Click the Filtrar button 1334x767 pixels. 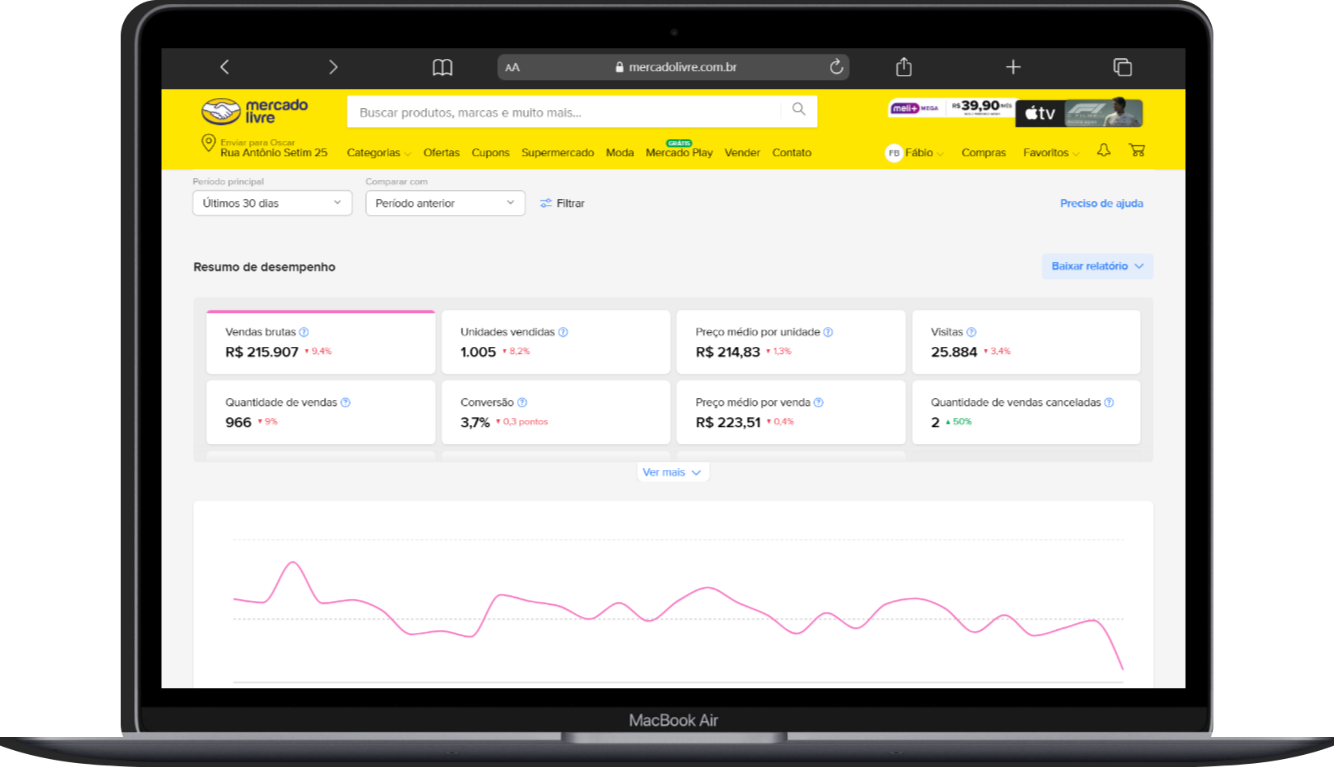[x=562, y=203]
